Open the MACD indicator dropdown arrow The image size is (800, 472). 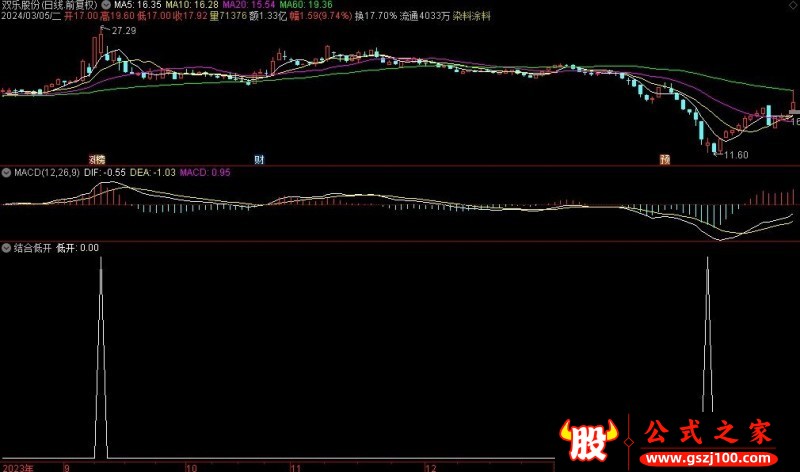6,173
